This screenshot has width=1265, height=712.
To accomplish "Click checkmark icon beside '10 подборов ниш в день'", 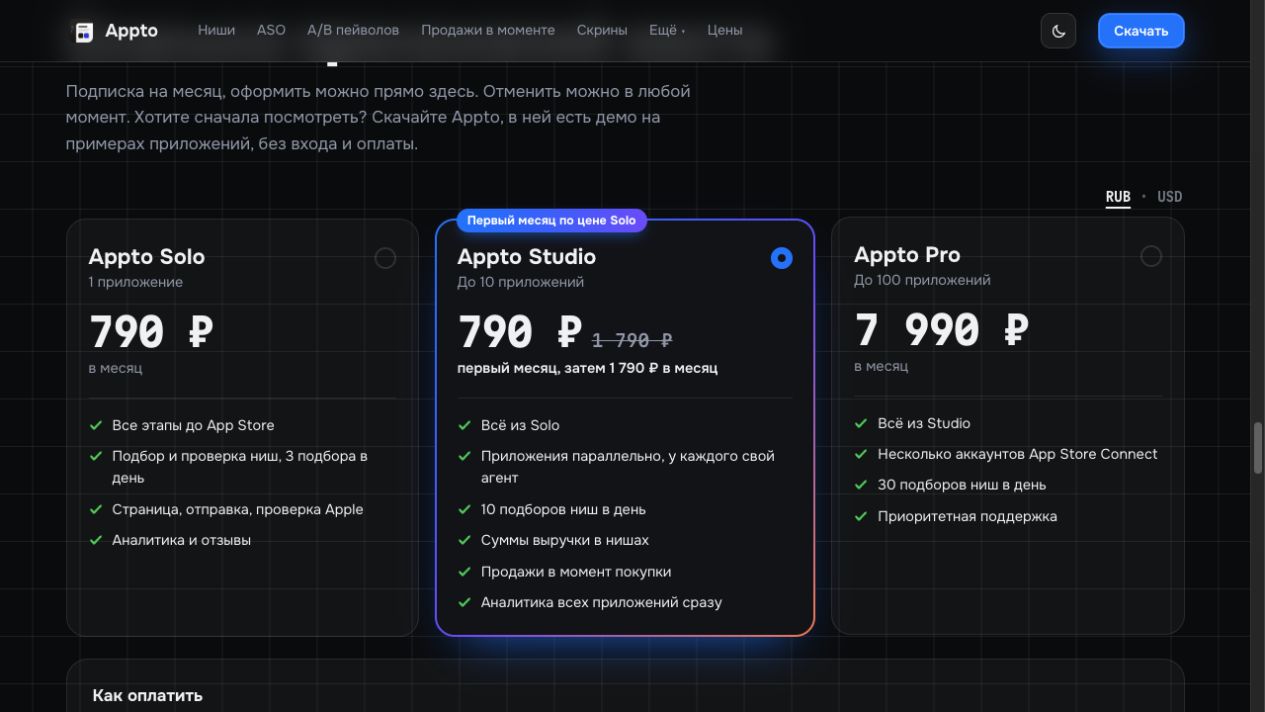I will click(464, 509).
